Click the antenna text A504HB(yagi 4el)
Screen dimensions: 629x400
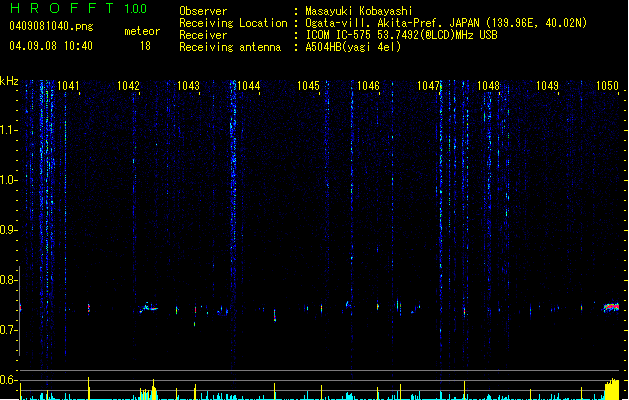coord(353,47)
